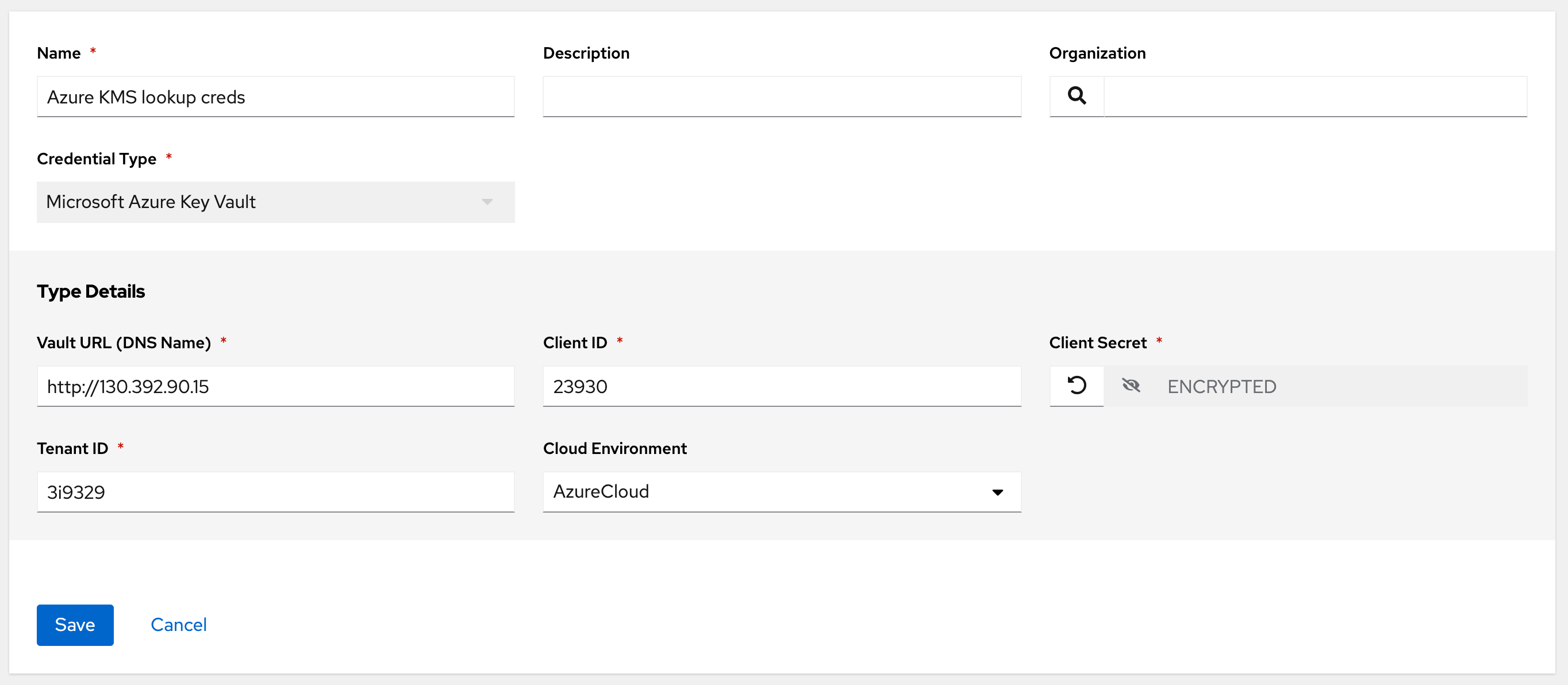Click the hidden-eye icon beside ENCRYPTED
Viewport: 1568px width, 685px height.
[x=1131, y=386]
